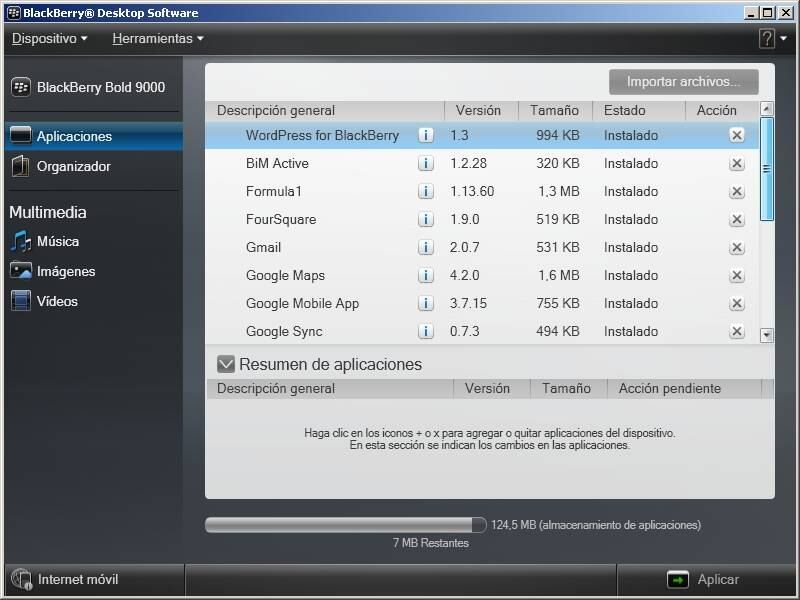Toggle Resumen de aplicaciones collapse checkbox
Viewport: 800px width, 600px height.
click(x=226, y=364)
